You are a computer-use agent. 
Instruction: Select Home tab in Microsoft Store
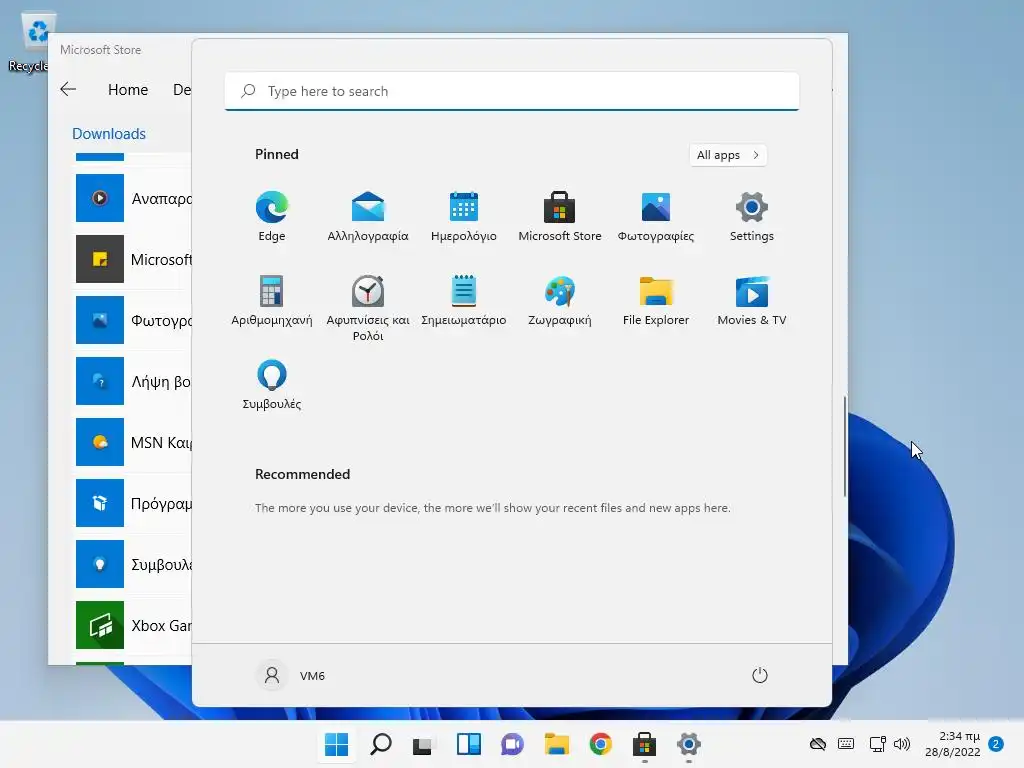click(x=128, y=89)
